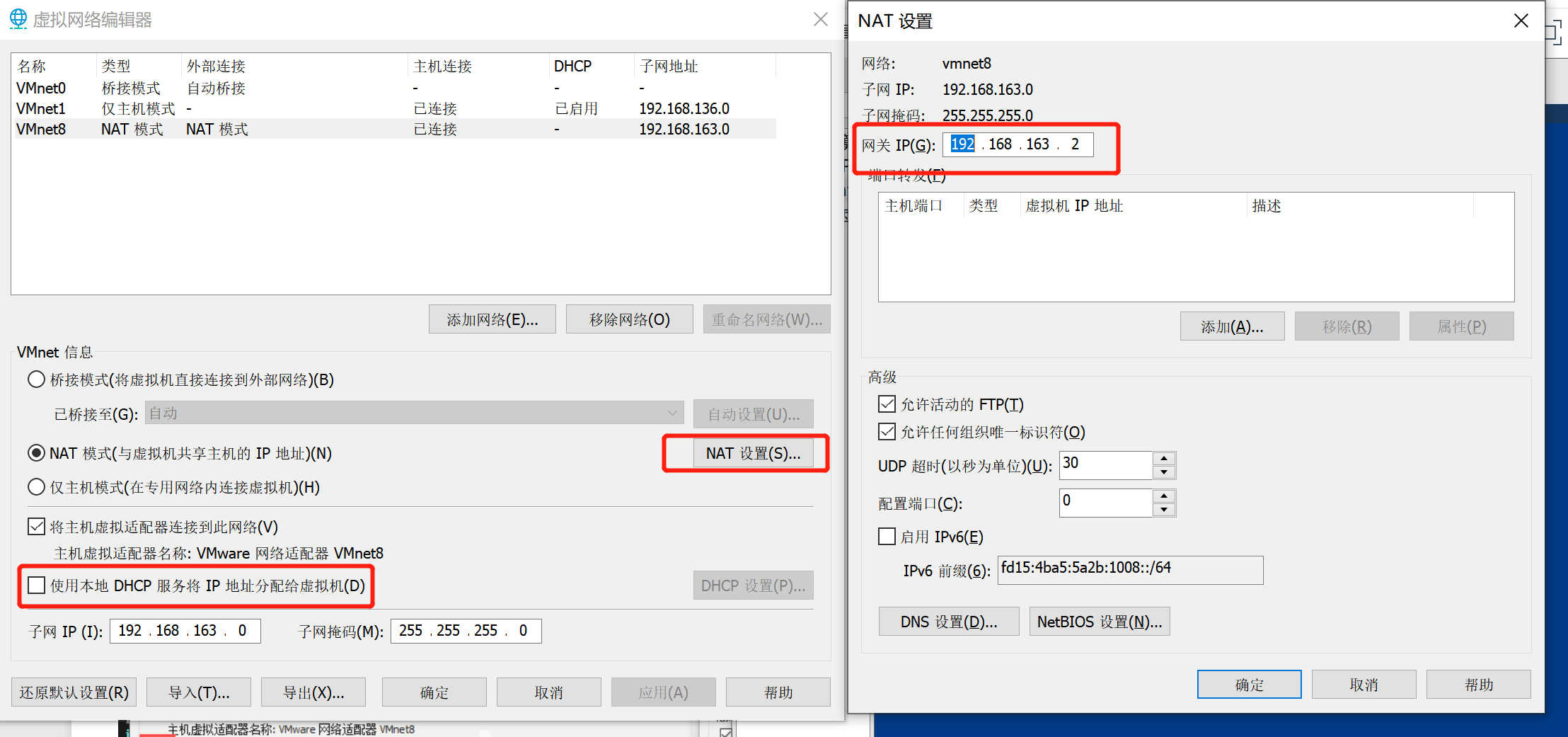1568x737 pixels.
Task: Click the 主机连接 column header
Action: [x=478, y=66]
